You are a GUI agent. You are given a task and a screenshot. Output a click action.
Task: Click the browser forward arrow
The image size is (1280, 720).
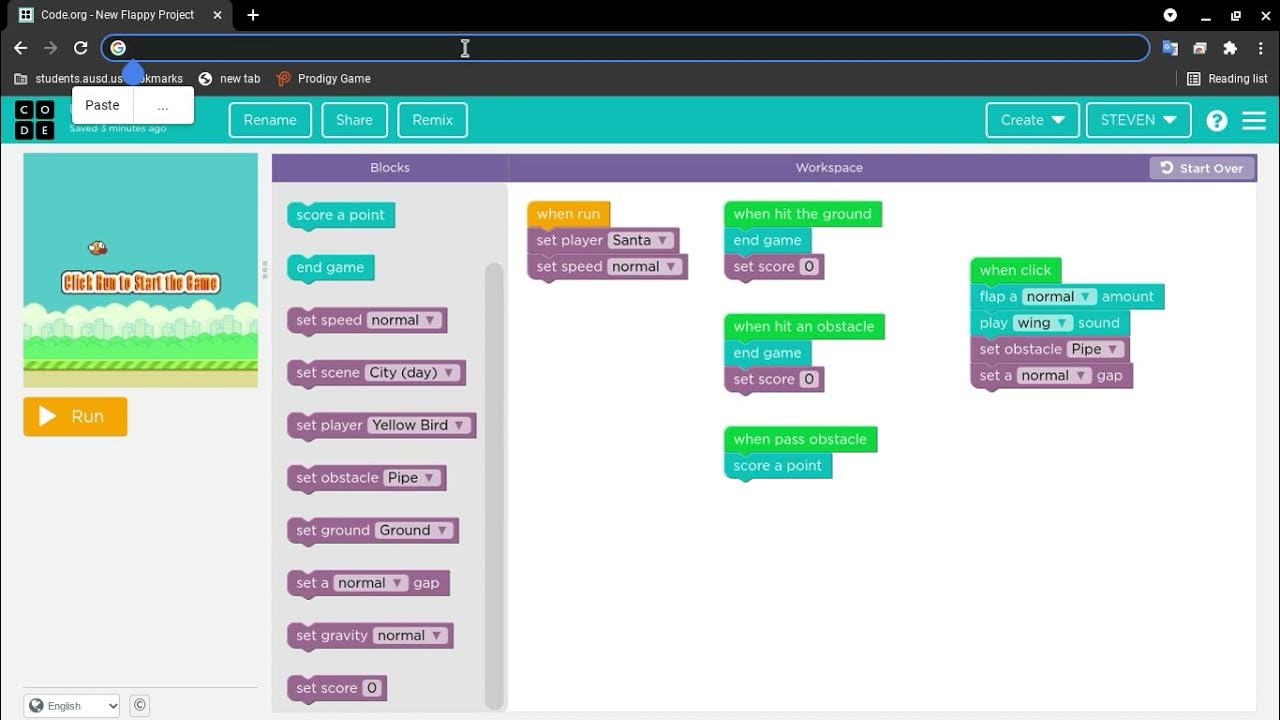pyautogui.click(x=50, y=48)
